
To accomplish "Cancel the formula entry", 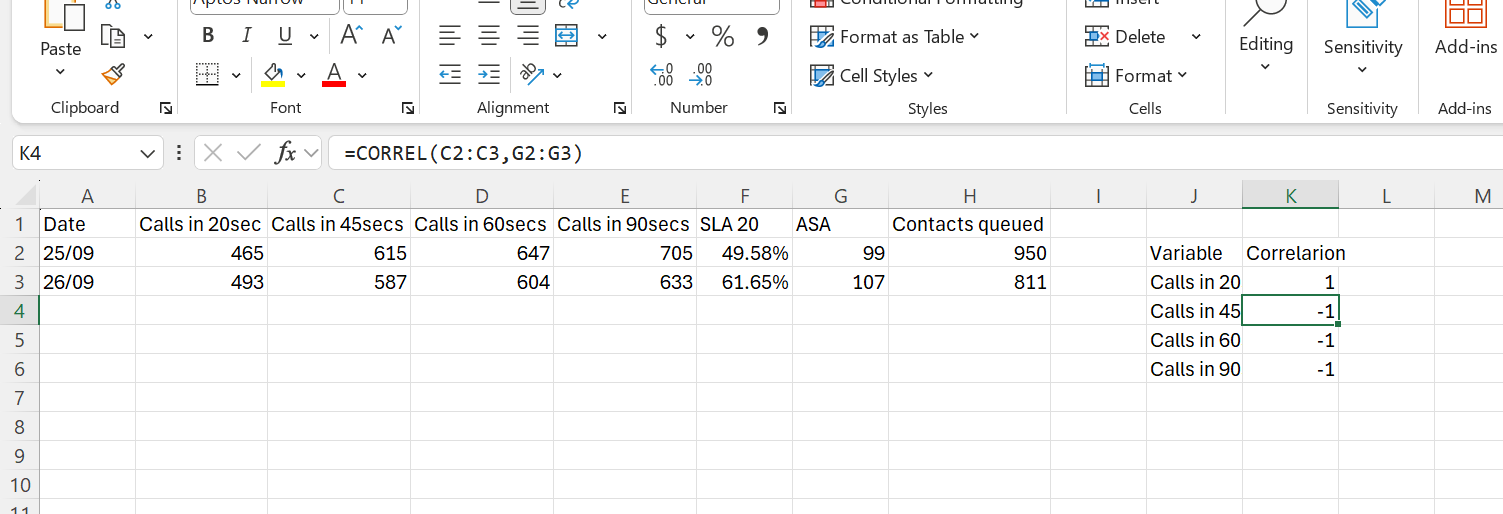I will [211, 153].
